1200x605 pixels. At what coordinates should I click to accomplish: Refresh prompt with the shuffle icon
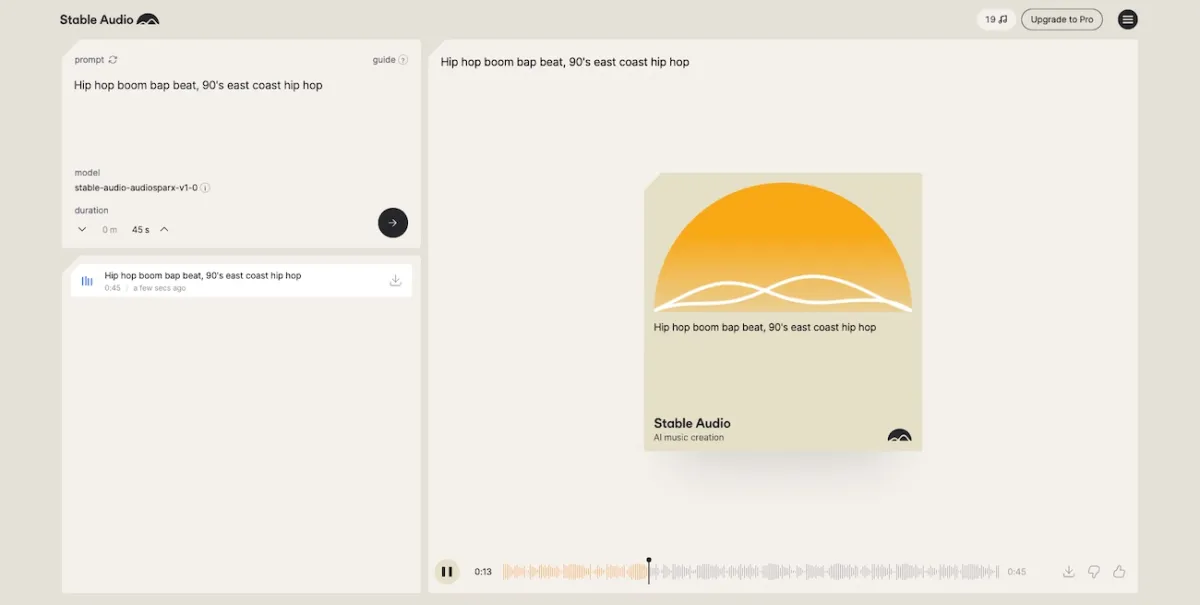tap(113, 60)
